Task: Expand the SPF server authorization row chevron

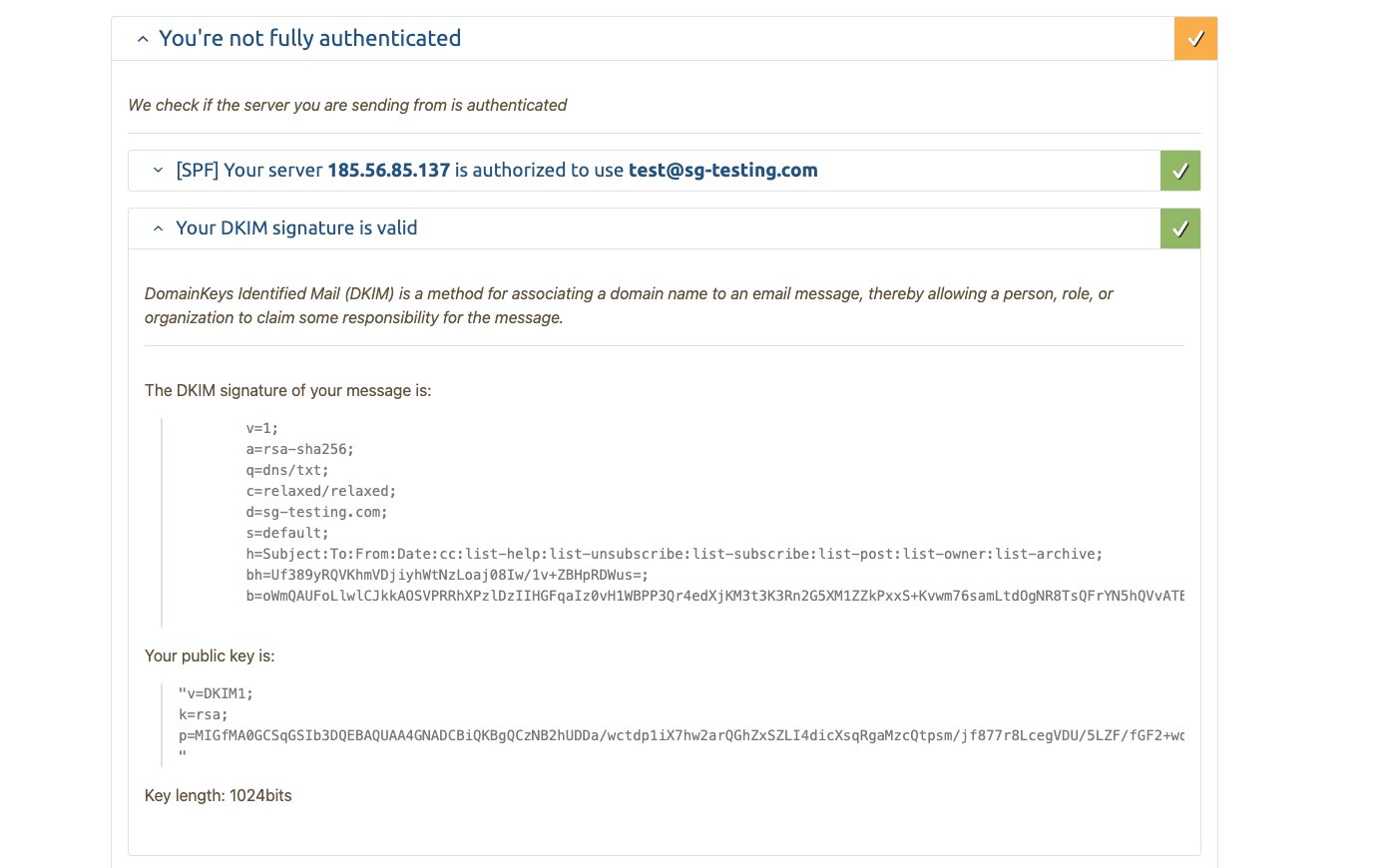Action: click(158, 171)
